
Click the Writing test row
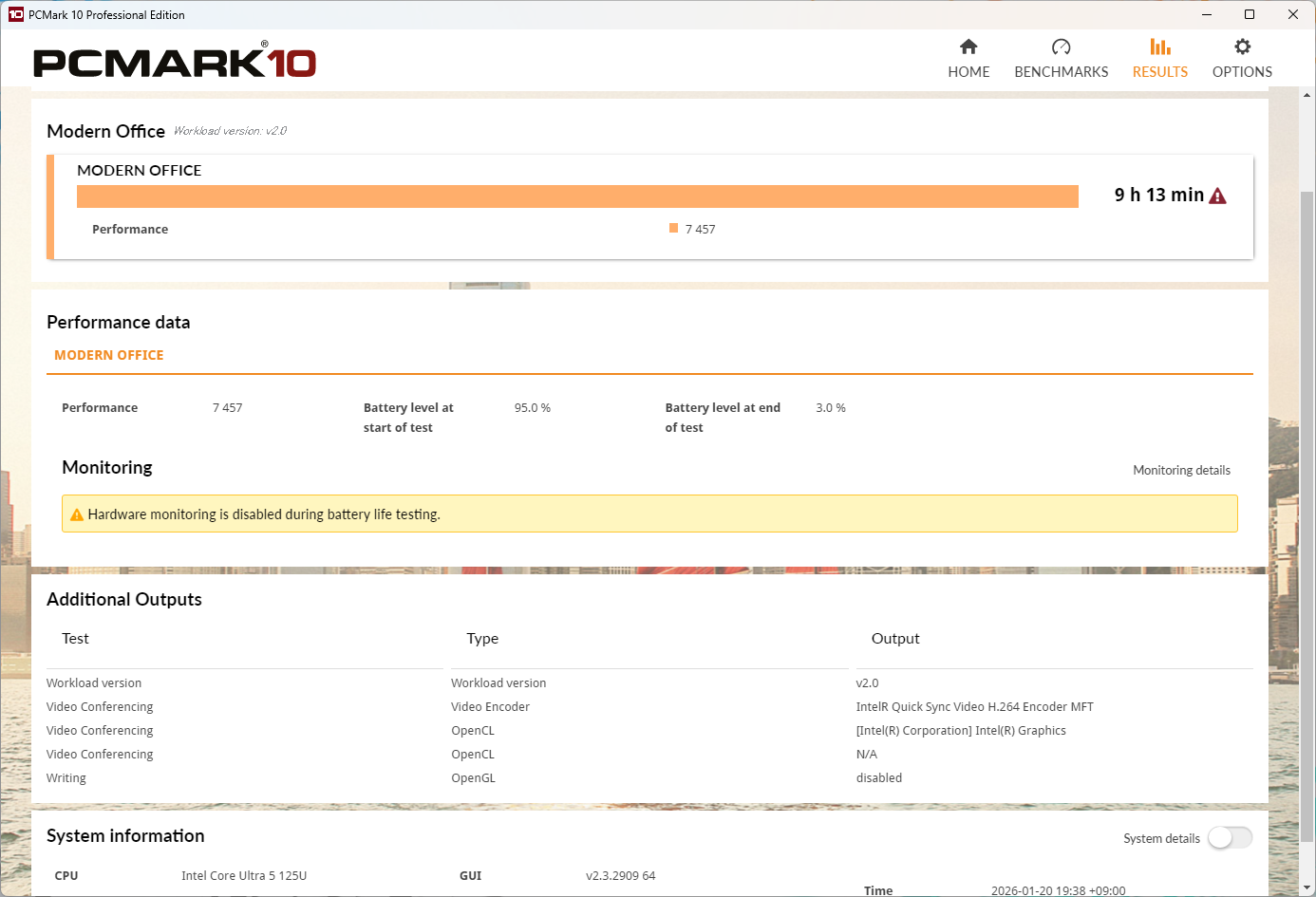coord(66,777)
